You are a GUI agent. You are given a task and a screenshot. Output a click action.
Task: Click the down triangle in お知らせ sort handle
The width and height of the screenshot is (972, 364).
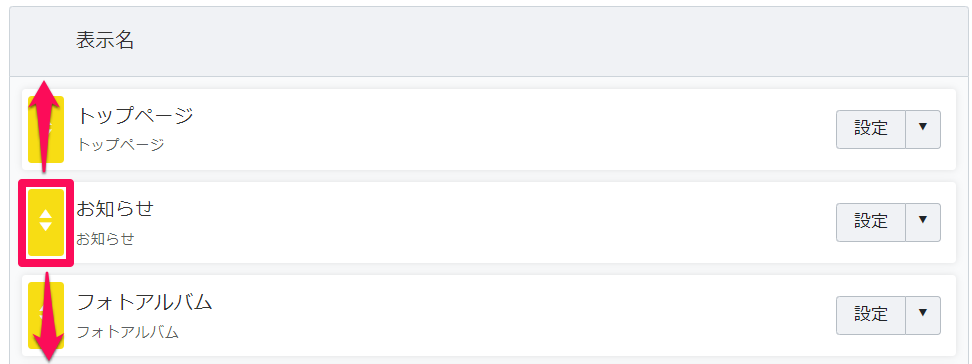[x=46, y=226]
